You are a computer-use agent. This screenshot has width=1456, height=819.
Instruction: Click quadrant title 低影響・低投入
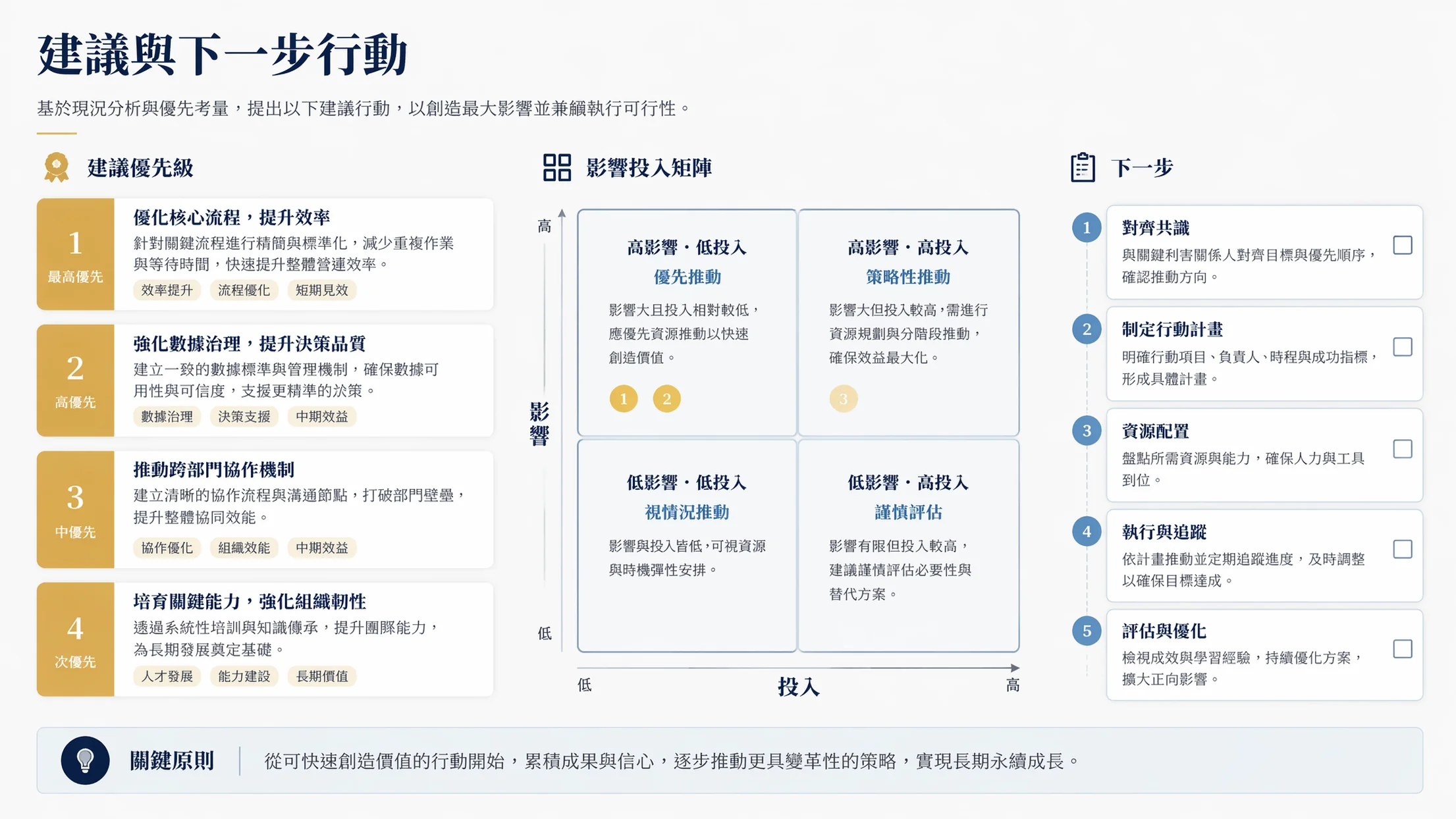click(x=687, y=483)
